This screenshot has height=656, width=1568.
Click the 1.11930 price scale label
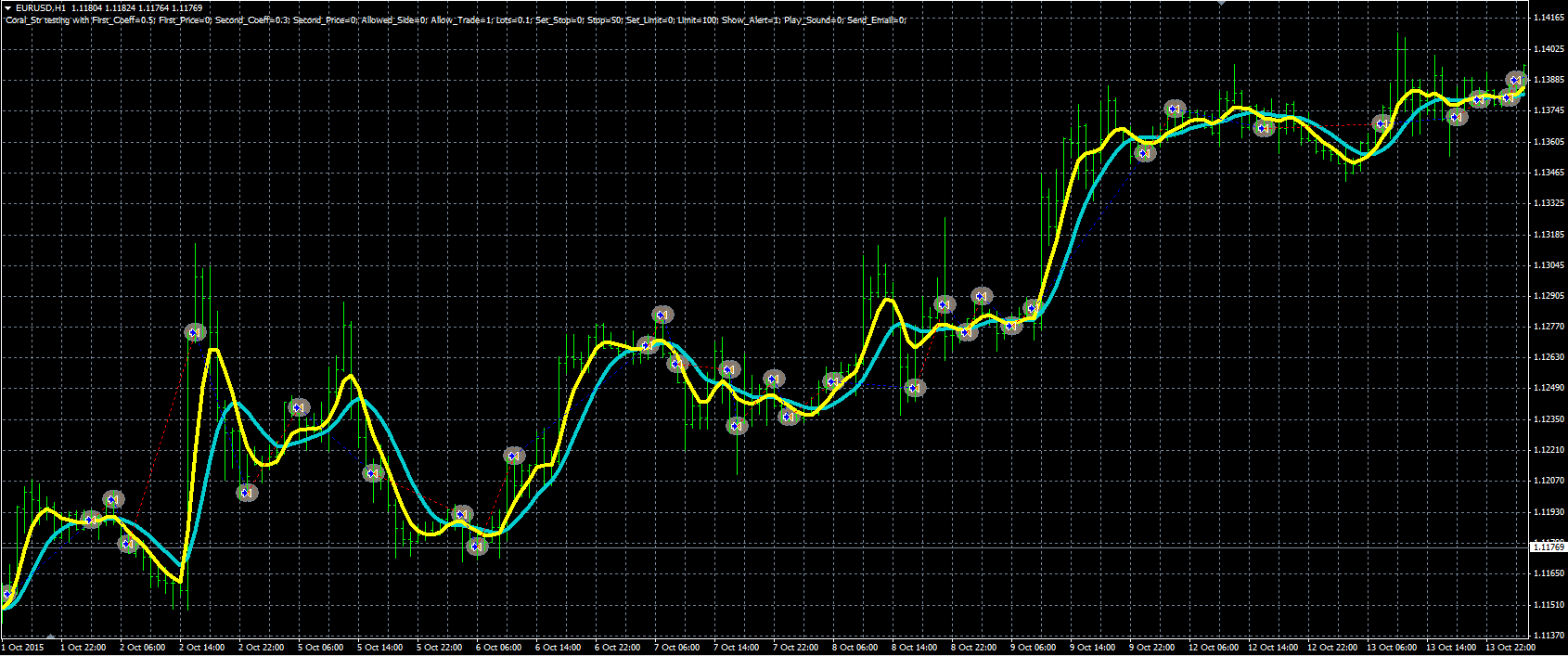pyautogui.click(x=1549, y=512)
